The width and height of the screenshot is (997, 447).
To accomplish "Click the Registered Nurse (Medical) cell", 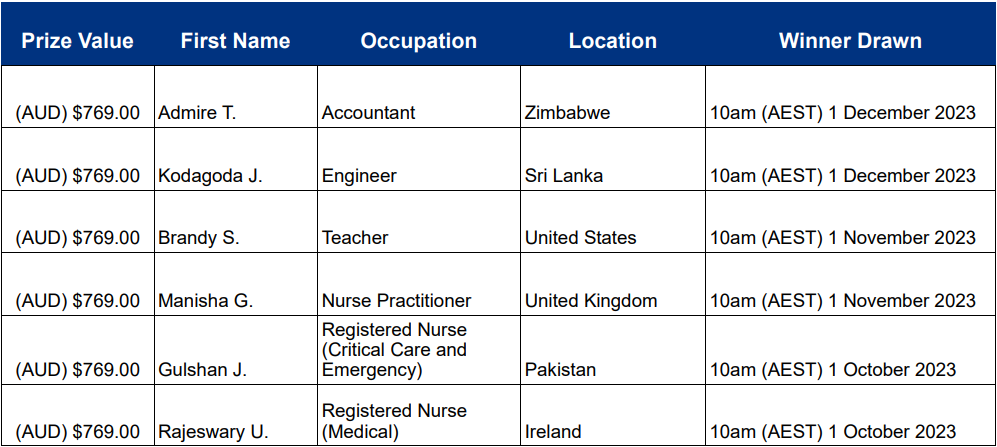I will tap(419, 415).
